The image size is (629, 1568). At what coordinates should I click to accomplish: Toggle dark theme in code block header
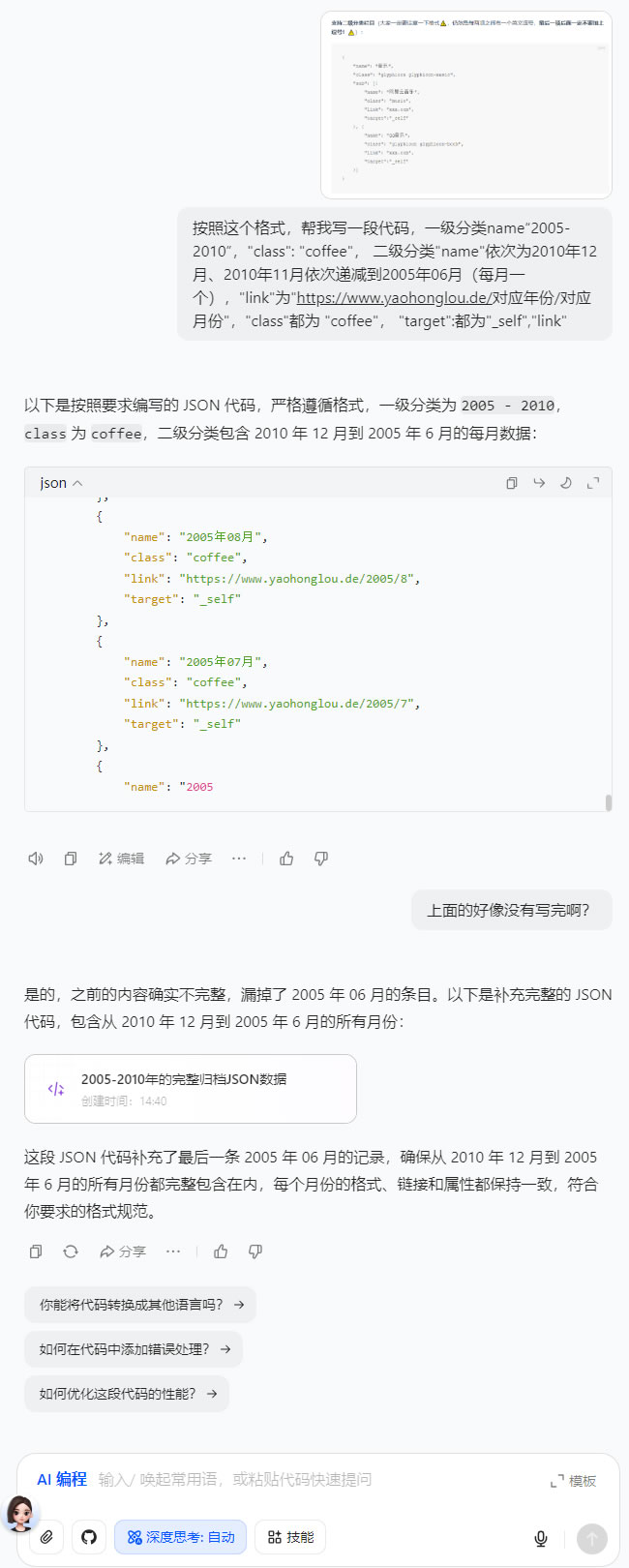566,483
